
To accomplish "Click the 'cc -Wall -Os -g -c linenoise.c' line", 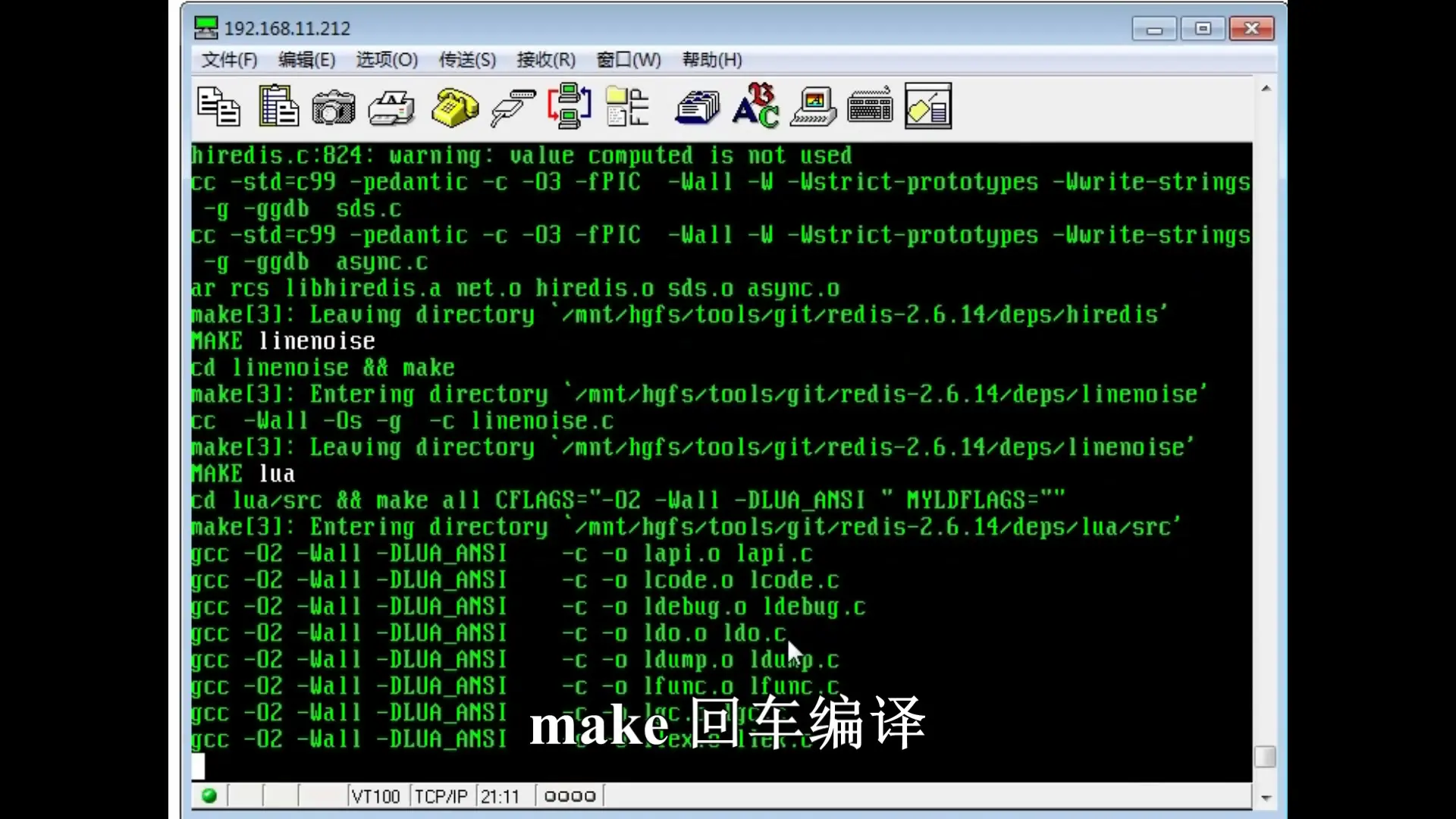I will pyautogui.click(x=403, y=421).
